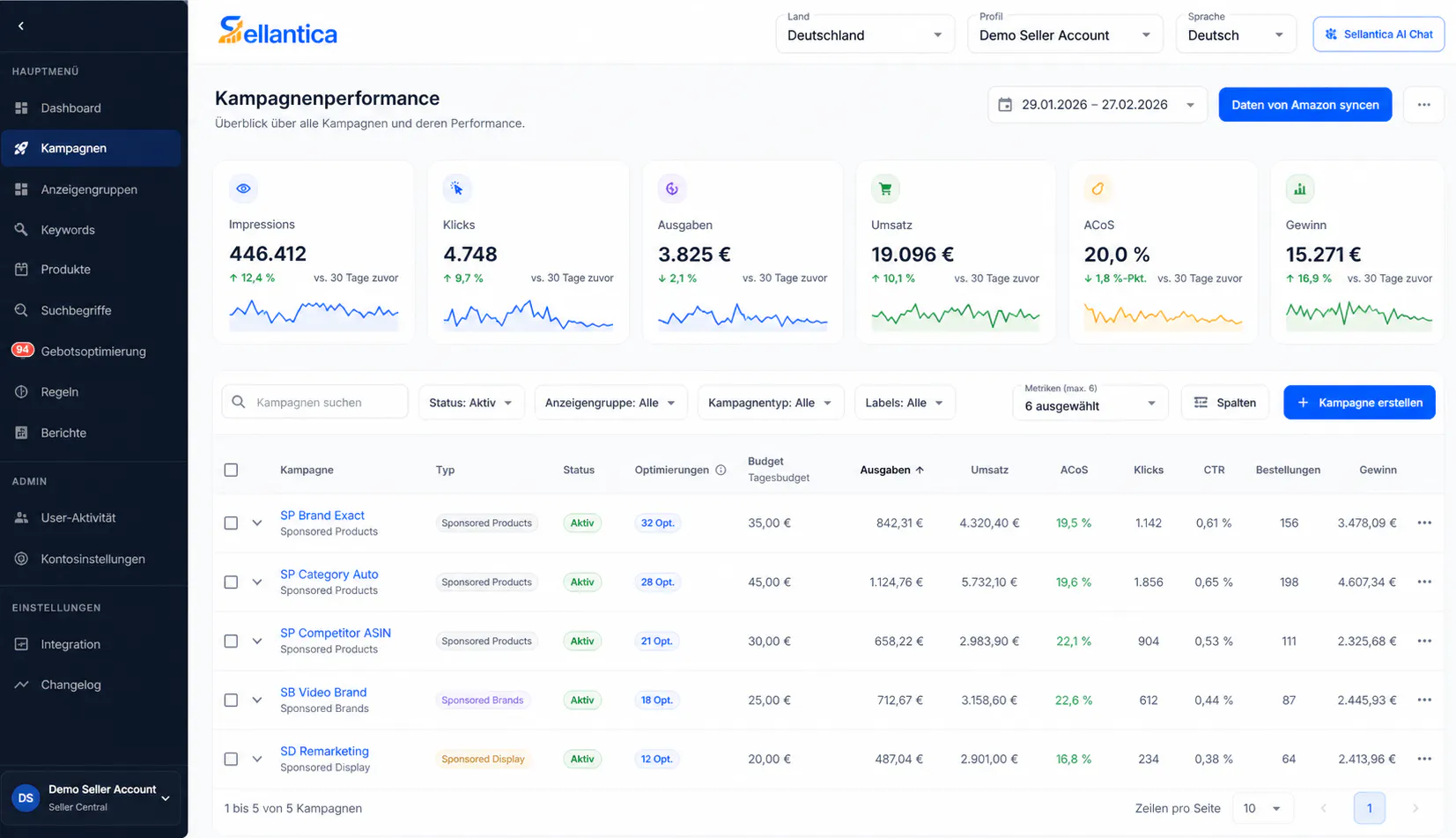The width and height of the screenshot is (1456, 838).
Task: Open Berichte in the sidebar
Action: (x=91, y=434)
